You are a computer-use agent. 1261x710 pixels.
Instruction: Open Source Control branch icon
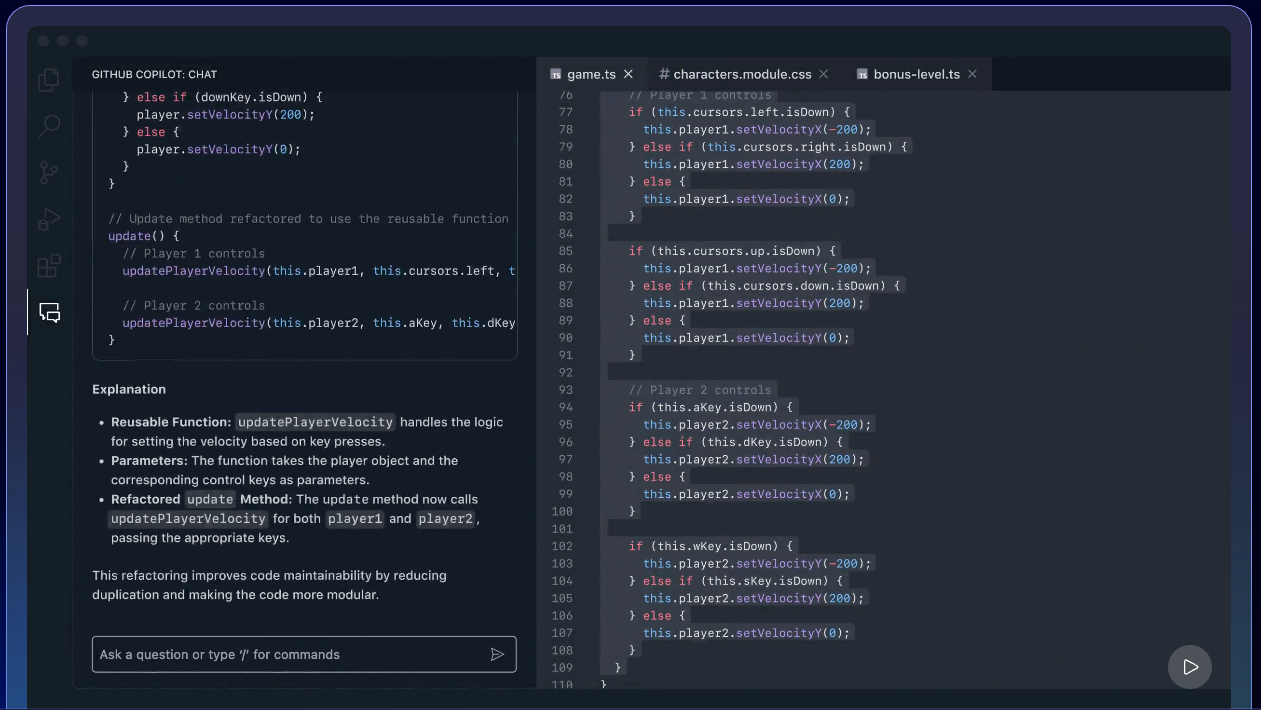(x=49, y=173)
